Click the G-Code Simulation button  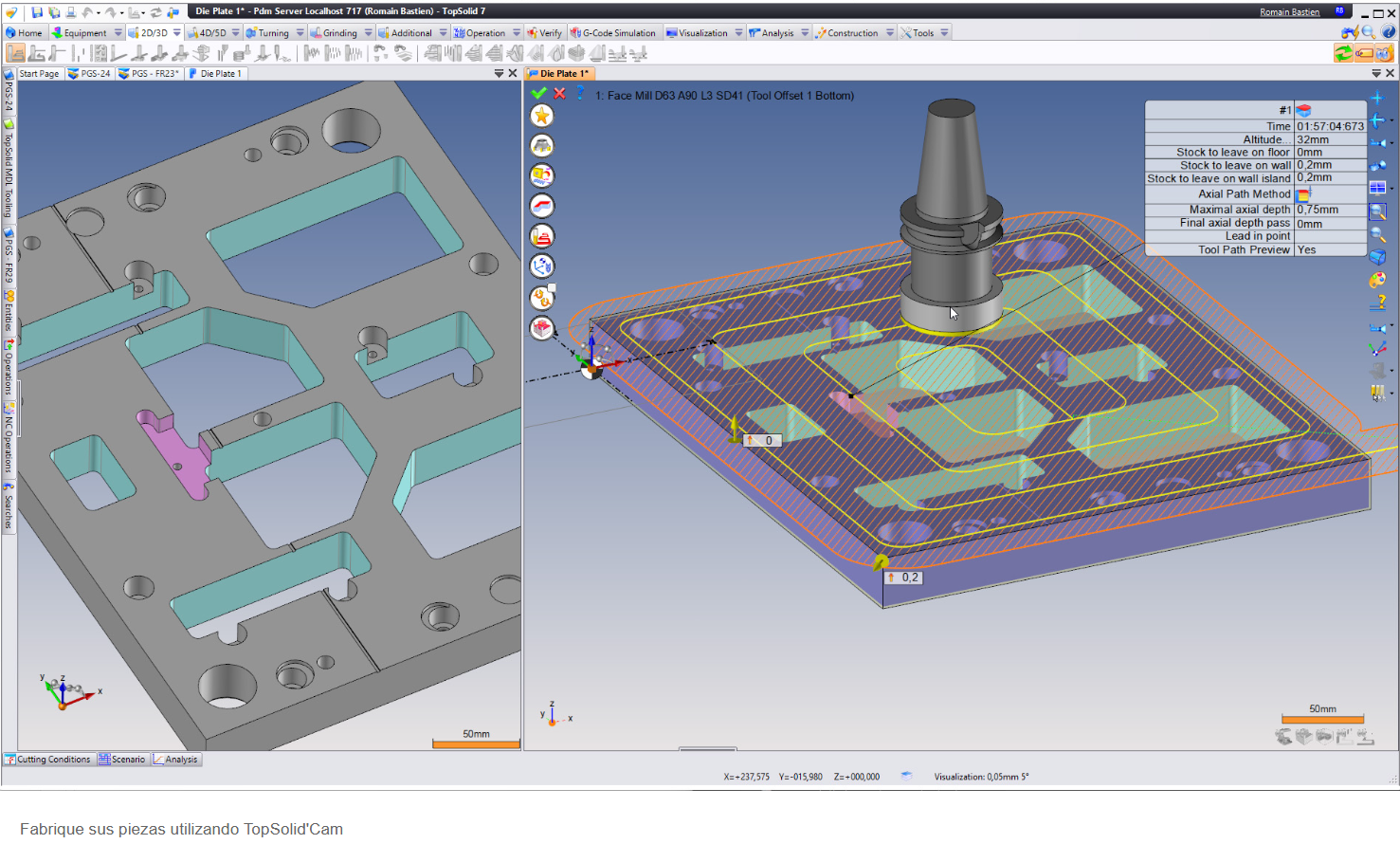(x=613, y=33)
